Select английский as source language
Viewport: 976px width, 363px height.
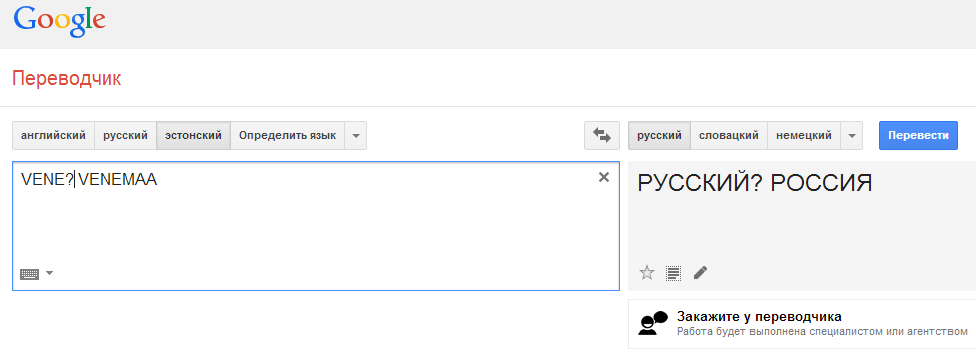(x=54, y=136)
